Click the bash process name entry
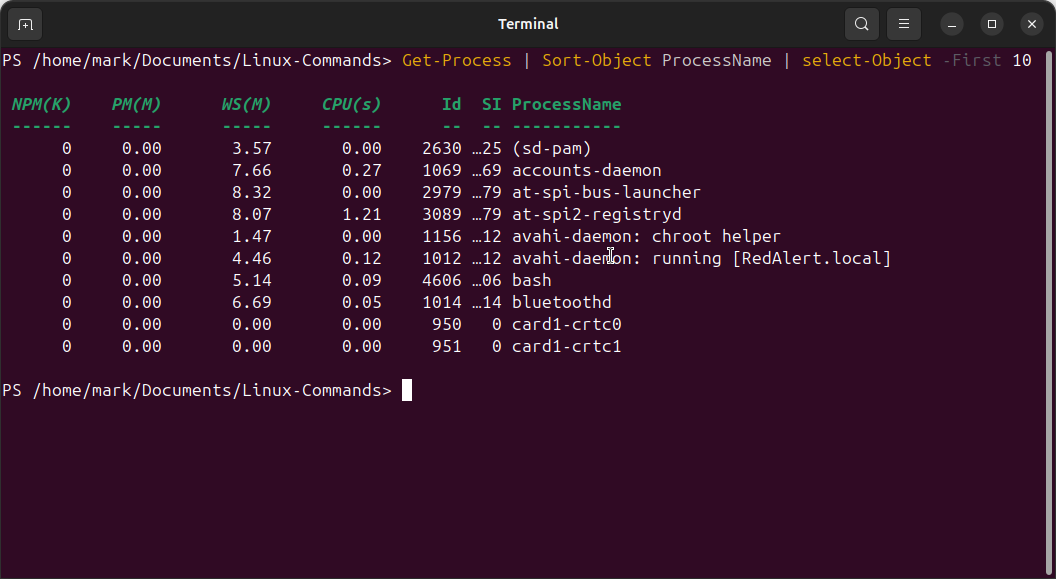1056x579 pixels. (x=531, y=280)
